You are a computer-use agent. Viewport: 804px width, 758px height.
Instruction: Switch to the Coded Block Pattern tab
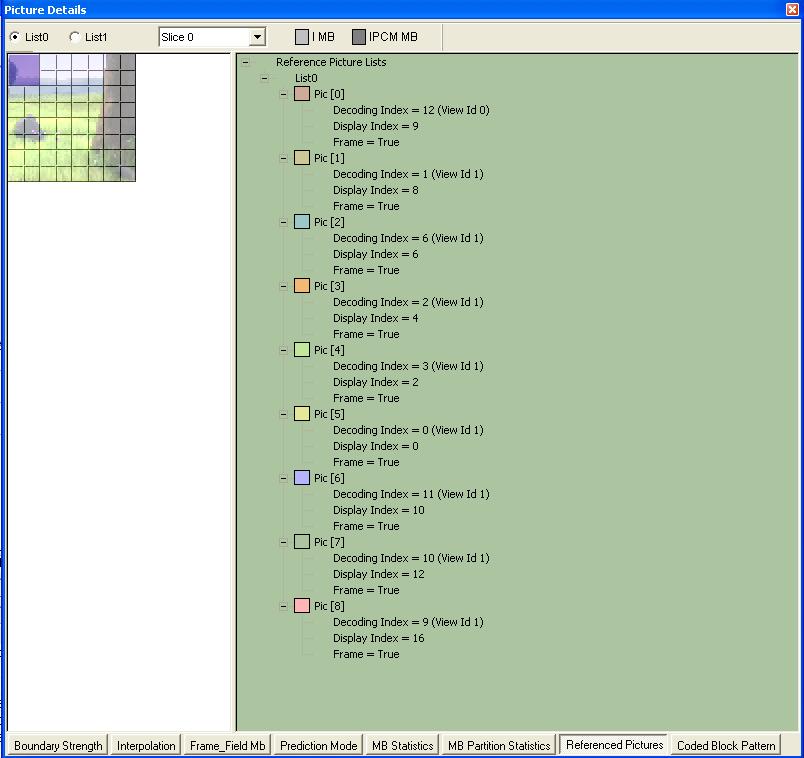pos(726,745)
